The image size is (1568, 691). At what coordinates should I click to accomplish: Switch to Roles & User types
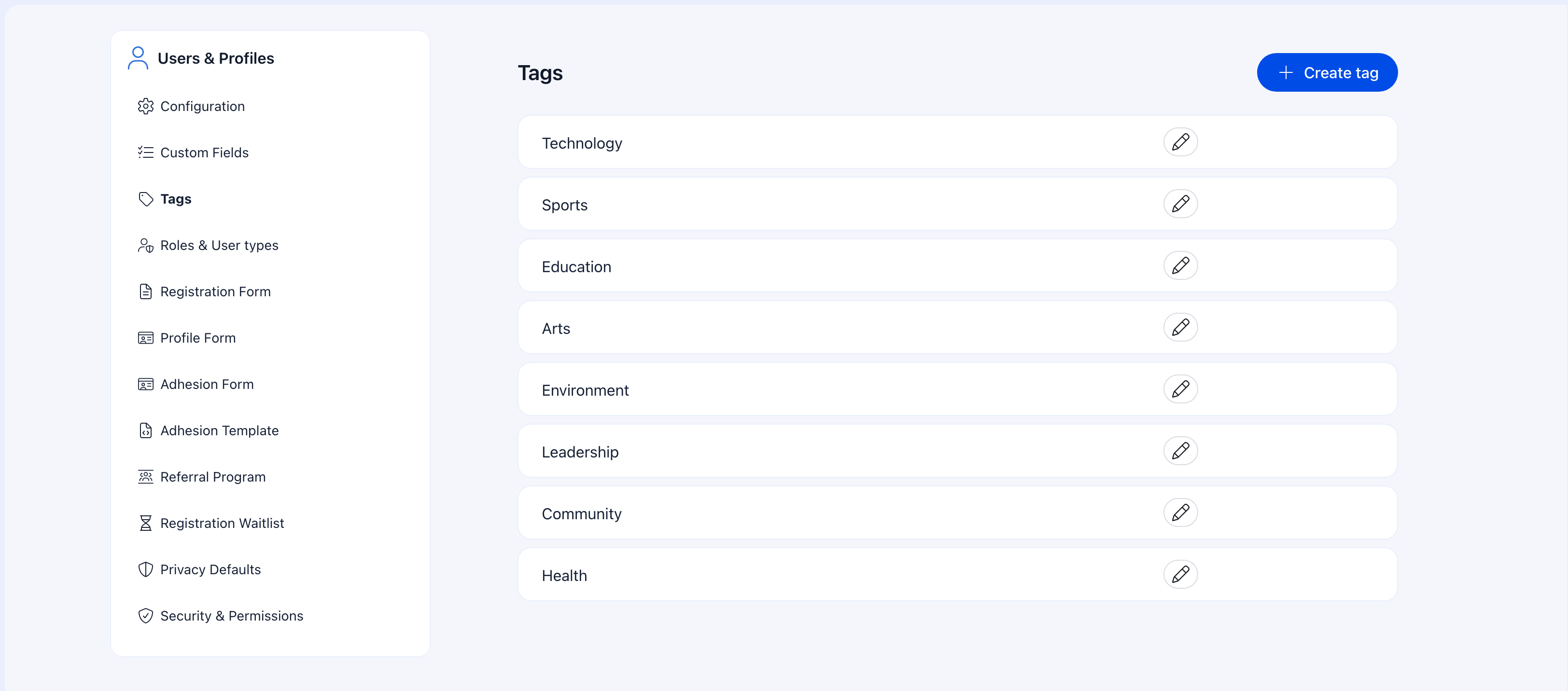coord(219,245)
